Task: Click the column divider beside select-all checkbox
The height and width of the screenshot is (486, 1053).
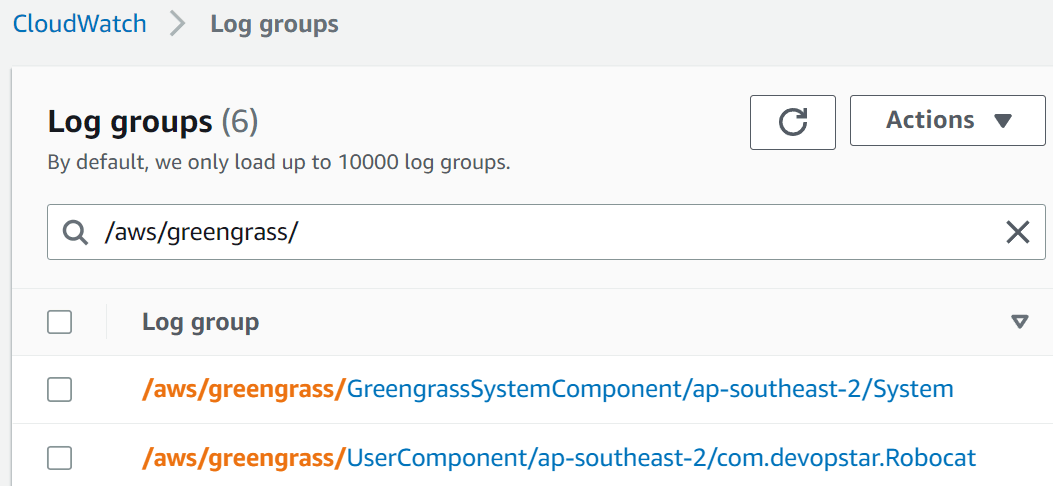Action: click(107, 322)
